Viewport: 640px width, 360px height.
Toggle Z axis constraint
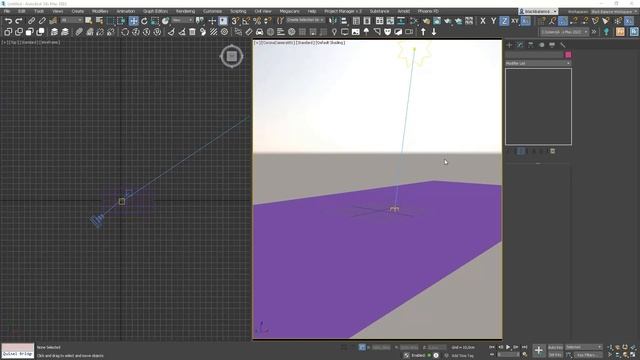coord(504,21)
